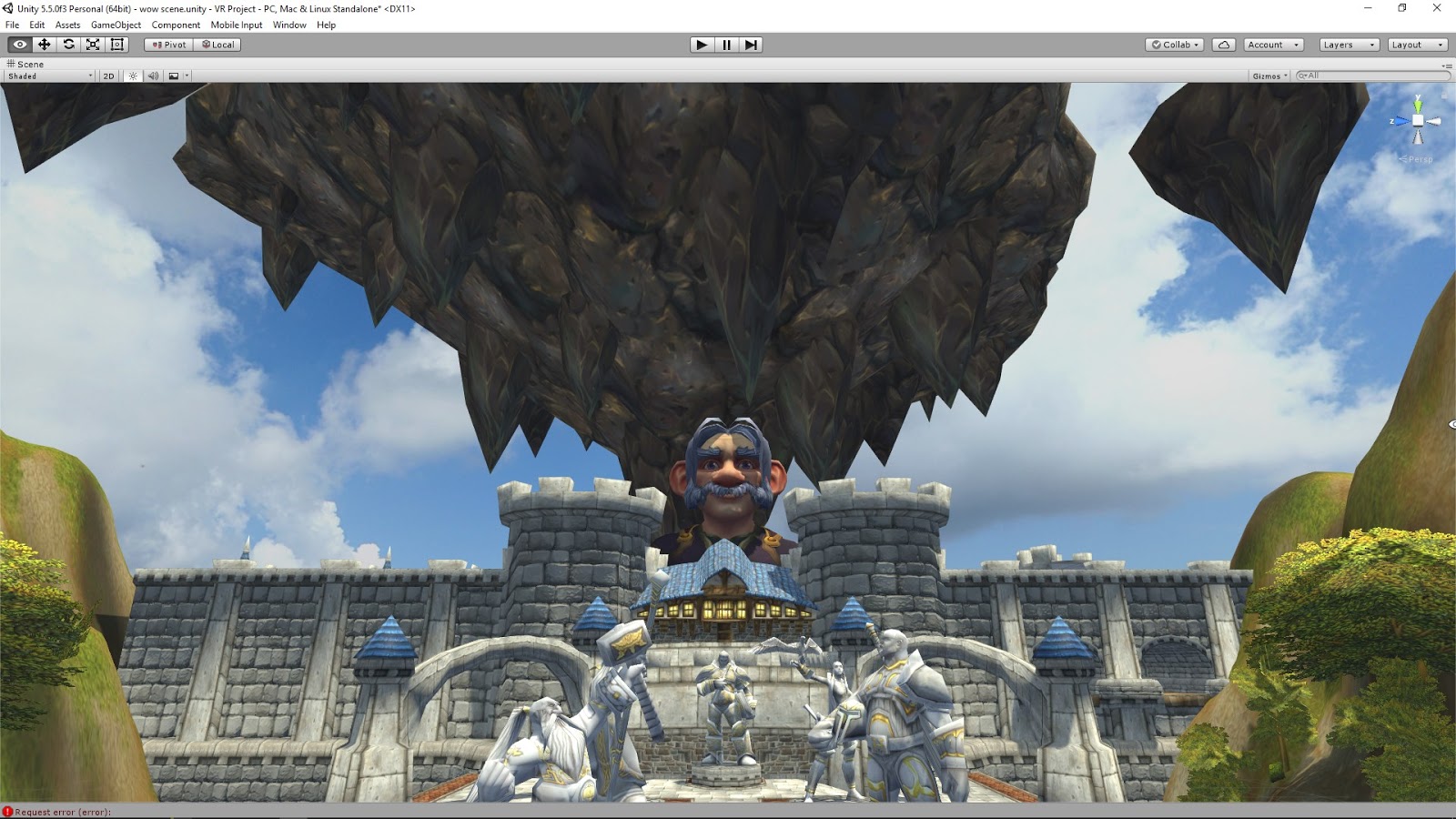Click the scene search field
The image size is (1456, 819).
tap(1372, 76)
